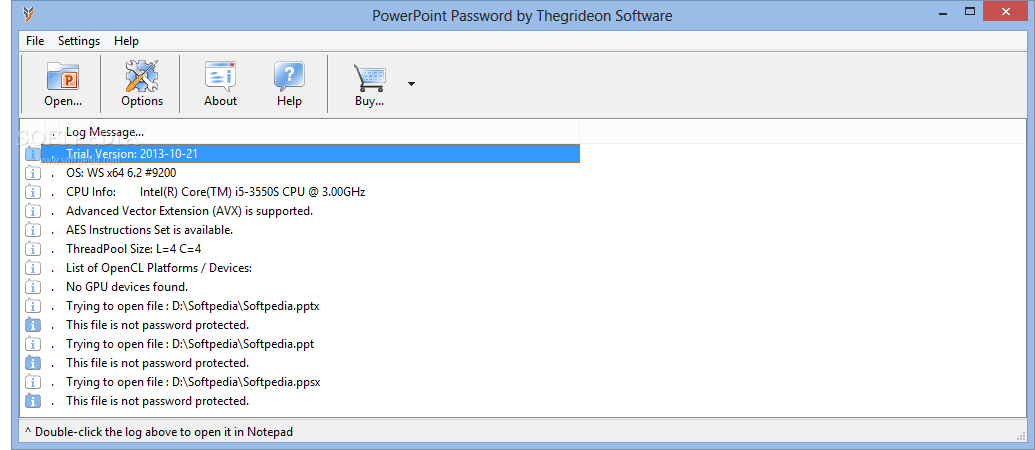Viewport: 1035px width, 450px height.
Task: Click info icon beside ThreadPool Size row
Action: click(33, 249)
